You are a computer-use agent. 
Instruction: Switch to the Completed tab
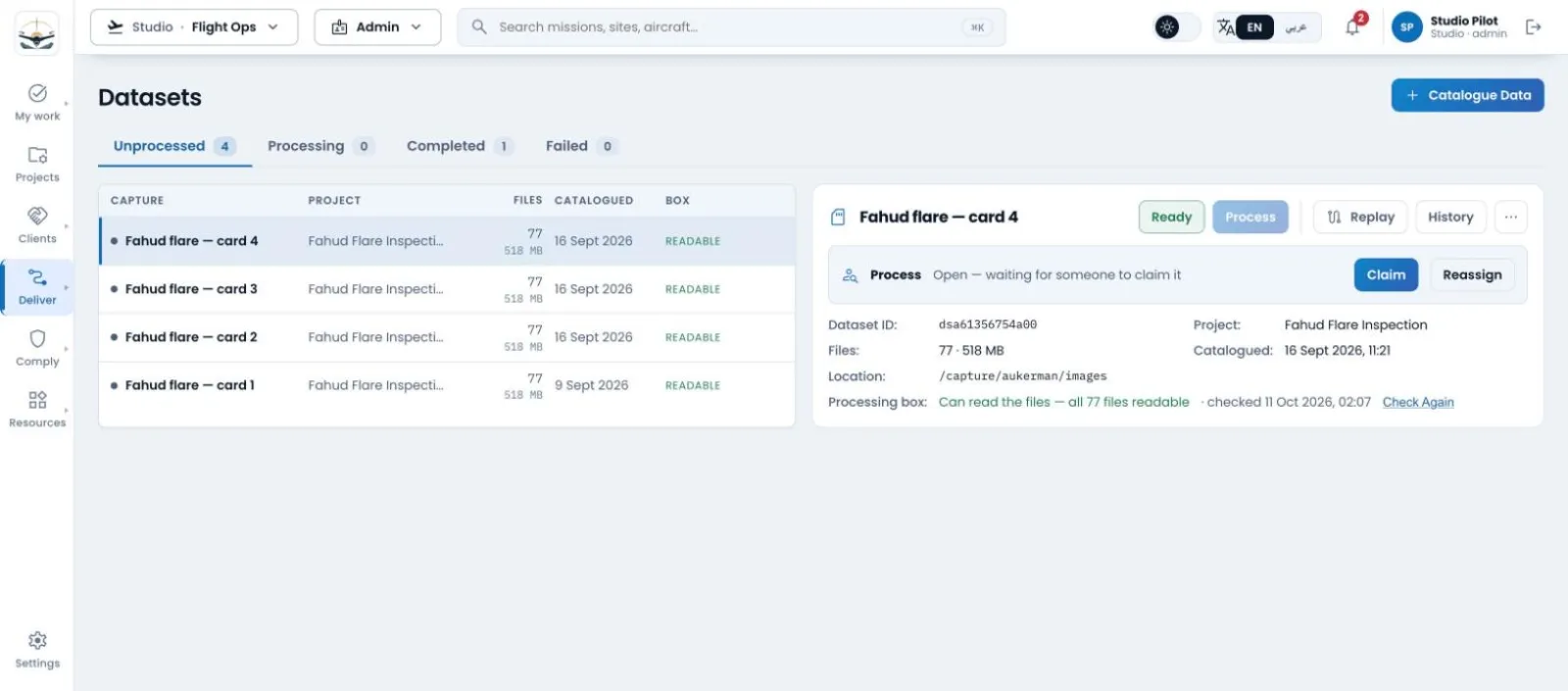click(x=460, y=146)
